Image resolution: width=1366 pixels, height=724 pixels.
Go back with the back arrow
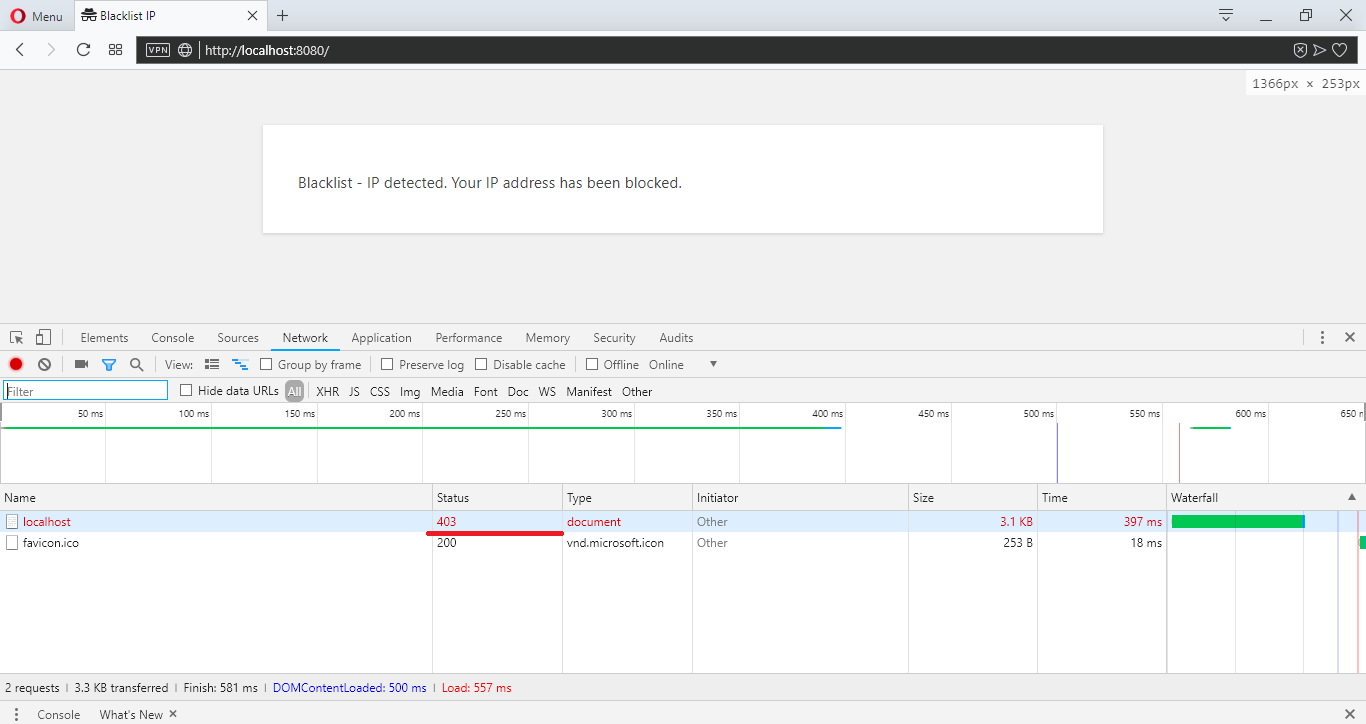point(20,50)
